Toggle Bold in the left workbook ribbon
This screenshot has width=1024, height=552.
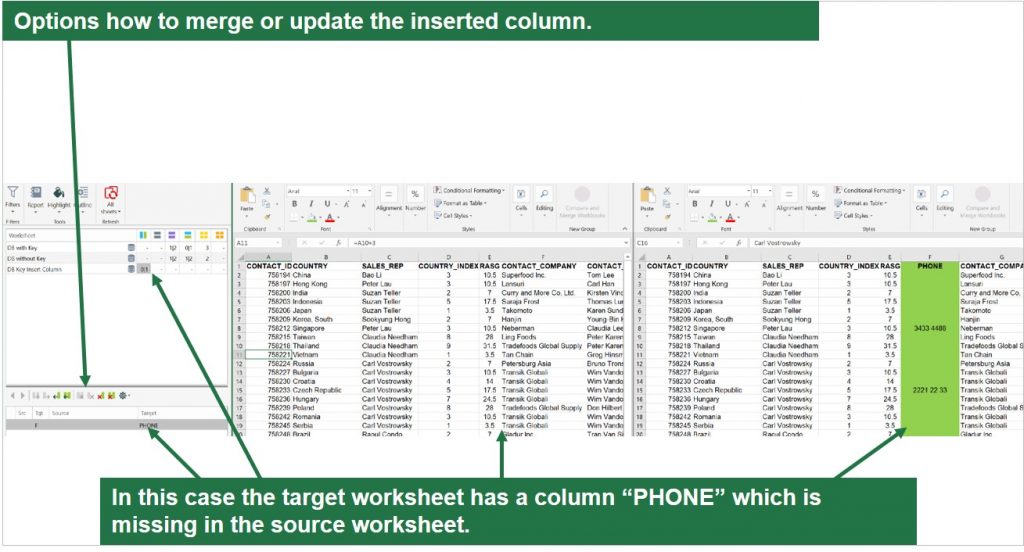tap(296, 203)
